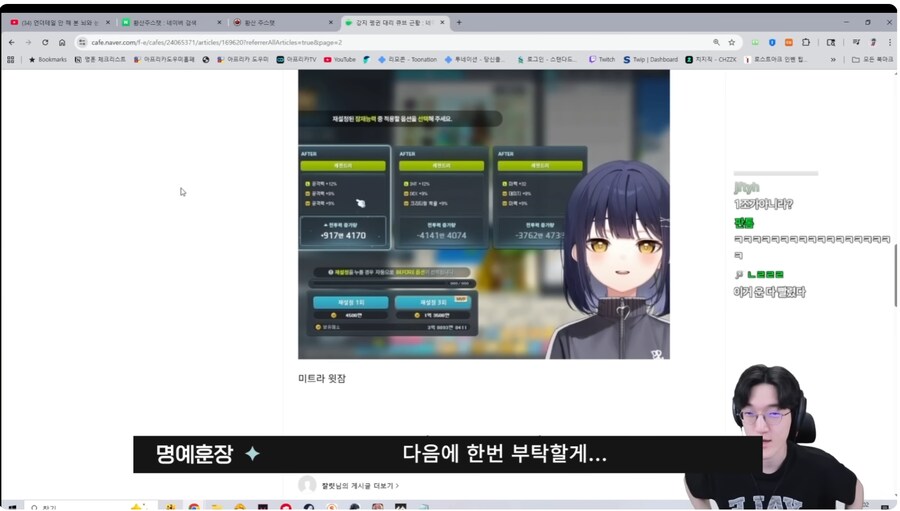Close the third tab with red favicon
Viewport: 900px width, 511px height.
coord(330,22)
